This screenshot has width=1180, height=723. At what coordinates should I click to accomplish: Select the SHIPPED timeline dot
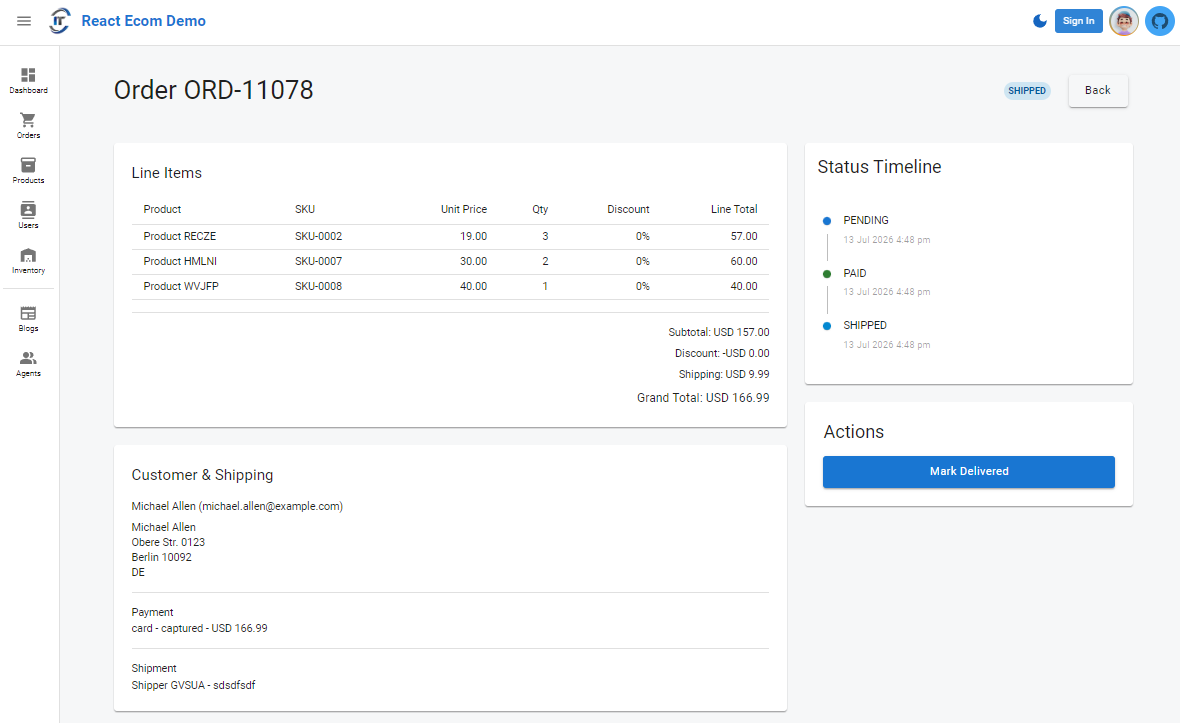point(827,326)
